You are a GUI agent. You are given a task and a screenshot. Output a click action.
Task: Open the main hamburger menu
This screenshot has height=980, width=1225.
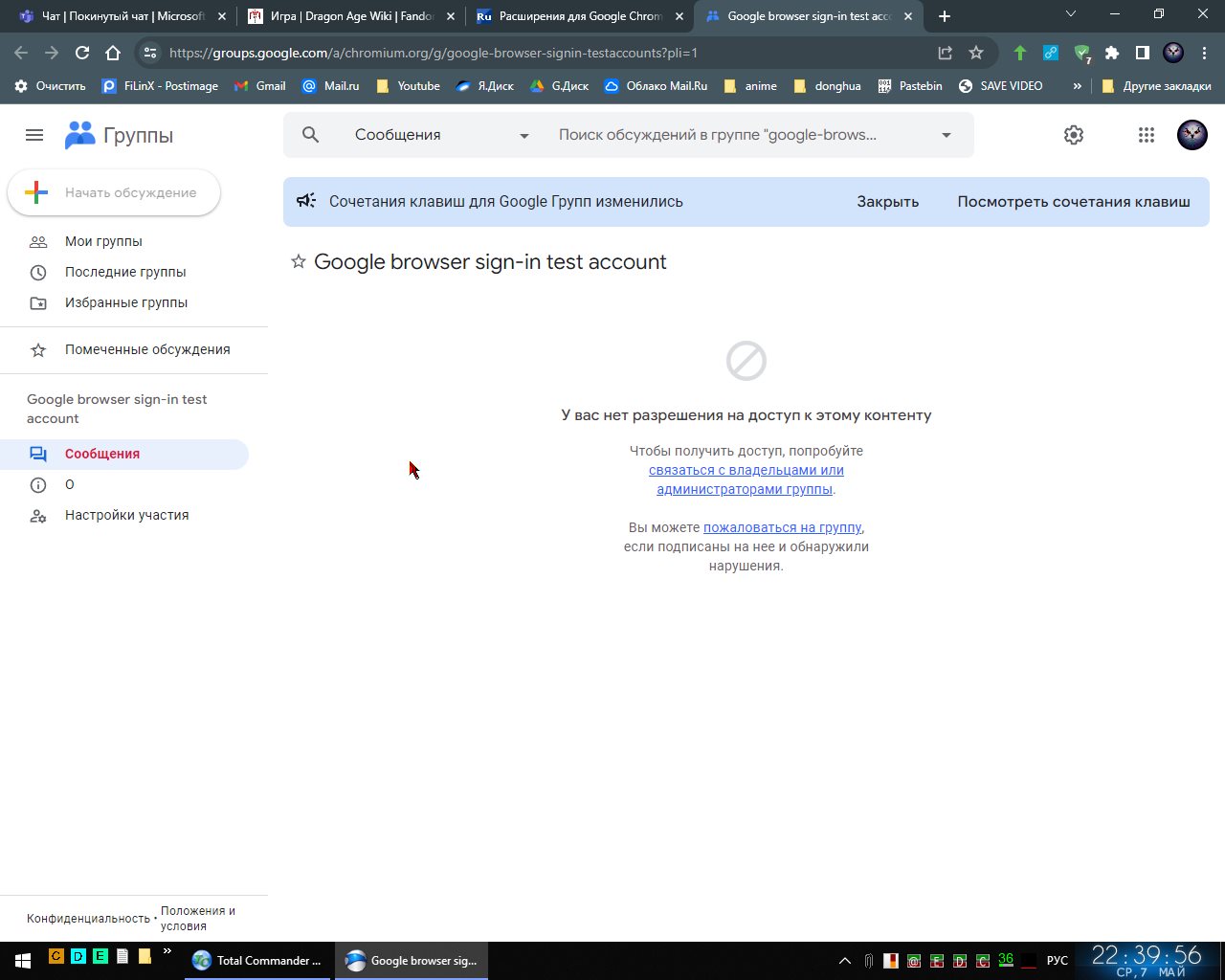coord(34,135)
